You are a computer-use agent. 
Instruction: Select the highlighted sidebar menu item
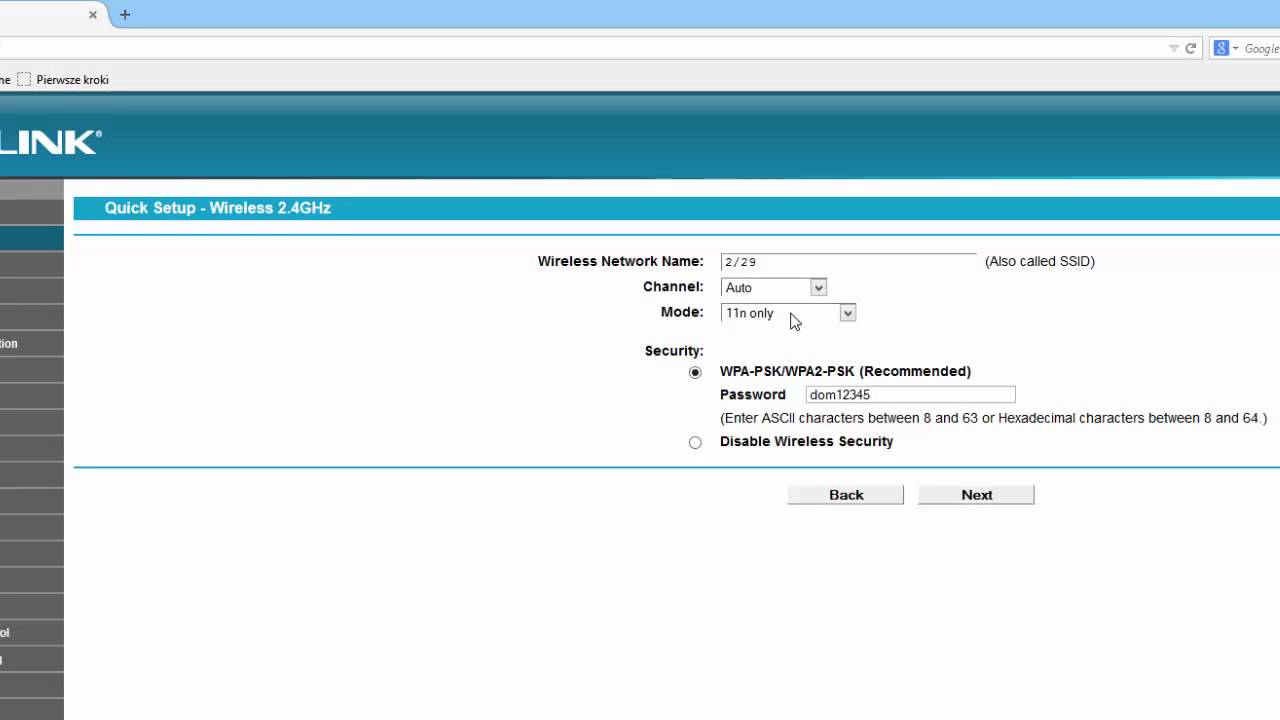[32, 238]
